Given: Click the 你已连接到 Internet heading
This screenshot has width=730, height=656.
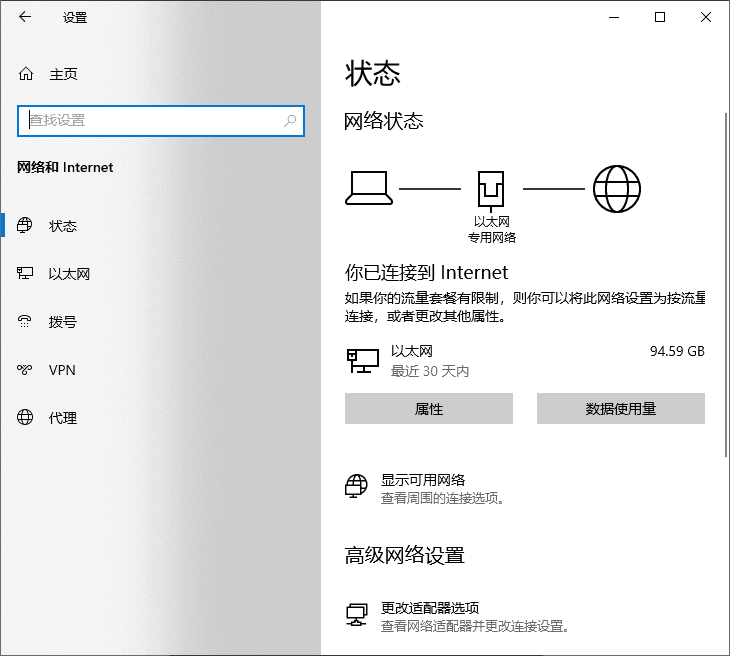Looking at the screenshot, I should point(426,272).
